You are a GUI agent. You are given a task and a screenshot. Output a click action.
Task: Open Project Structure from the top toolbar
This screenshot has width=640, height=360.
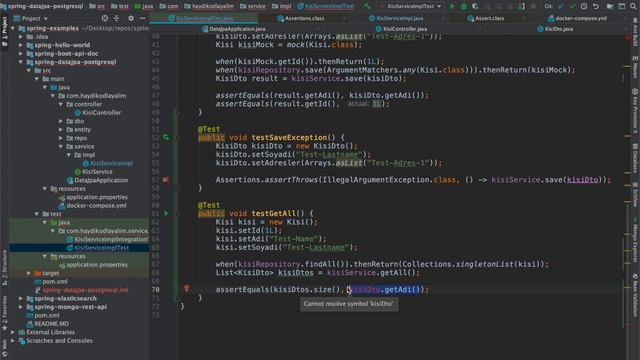(610, 6)
